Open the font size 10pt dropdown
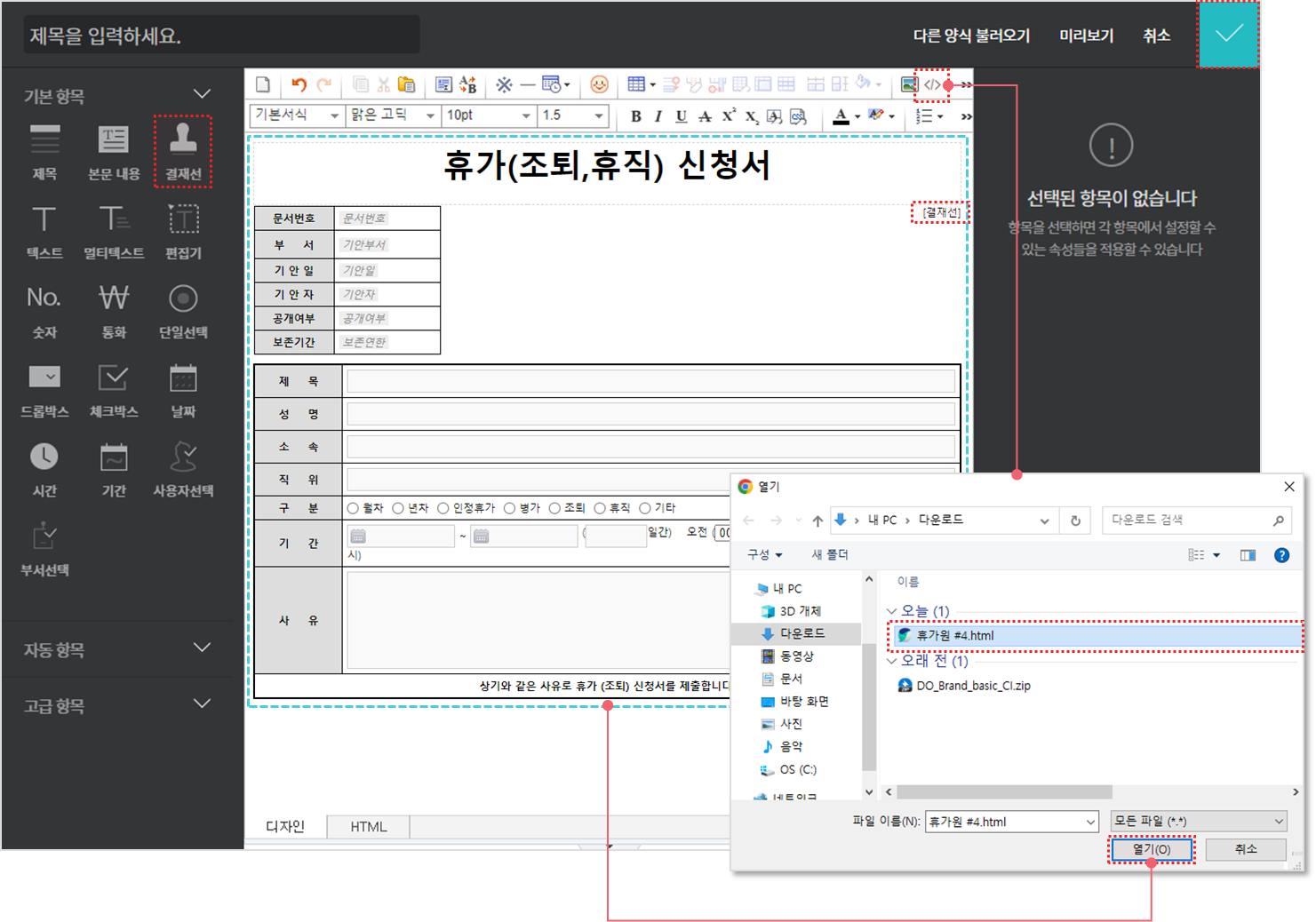The width and height of the screenshot is (1316, 922). coord(488,115)
